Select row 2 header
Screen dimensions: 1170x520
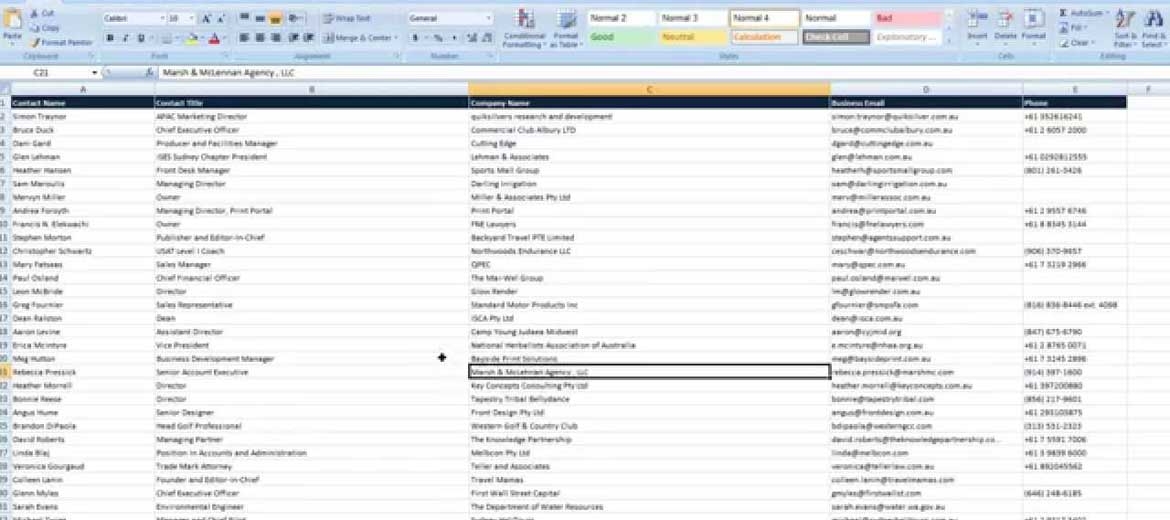pos(4,116)
